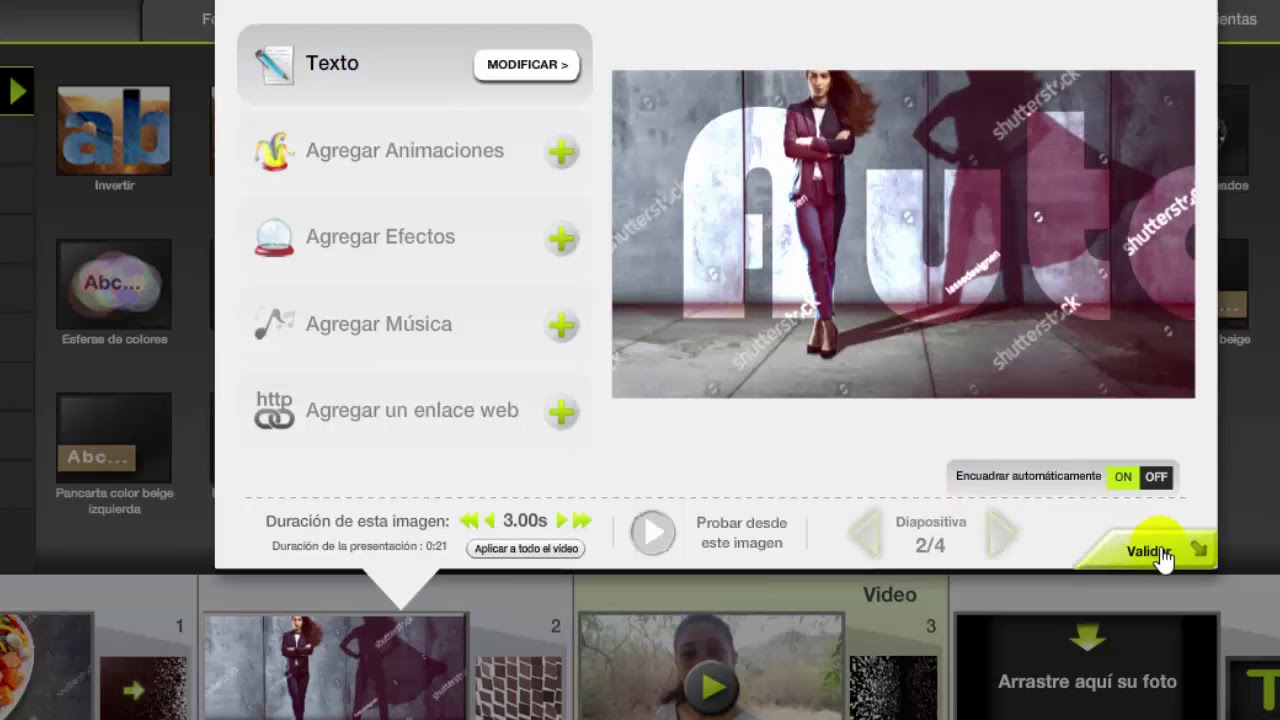The width and height of the screenshot is (1280, 720).
Task: Click the plus icon for Agregar Animaciones
Action: click(562, 152)
